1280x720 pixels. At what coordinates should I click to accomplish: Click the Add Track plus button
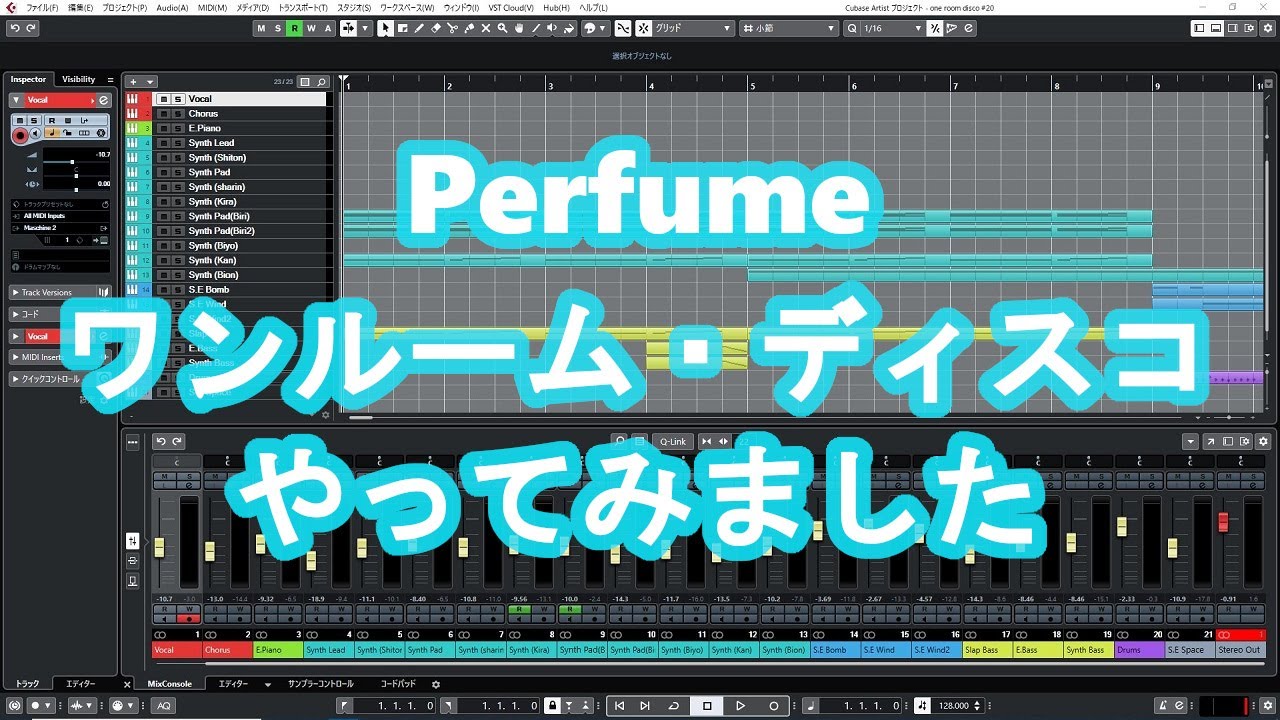click(133, 81)
